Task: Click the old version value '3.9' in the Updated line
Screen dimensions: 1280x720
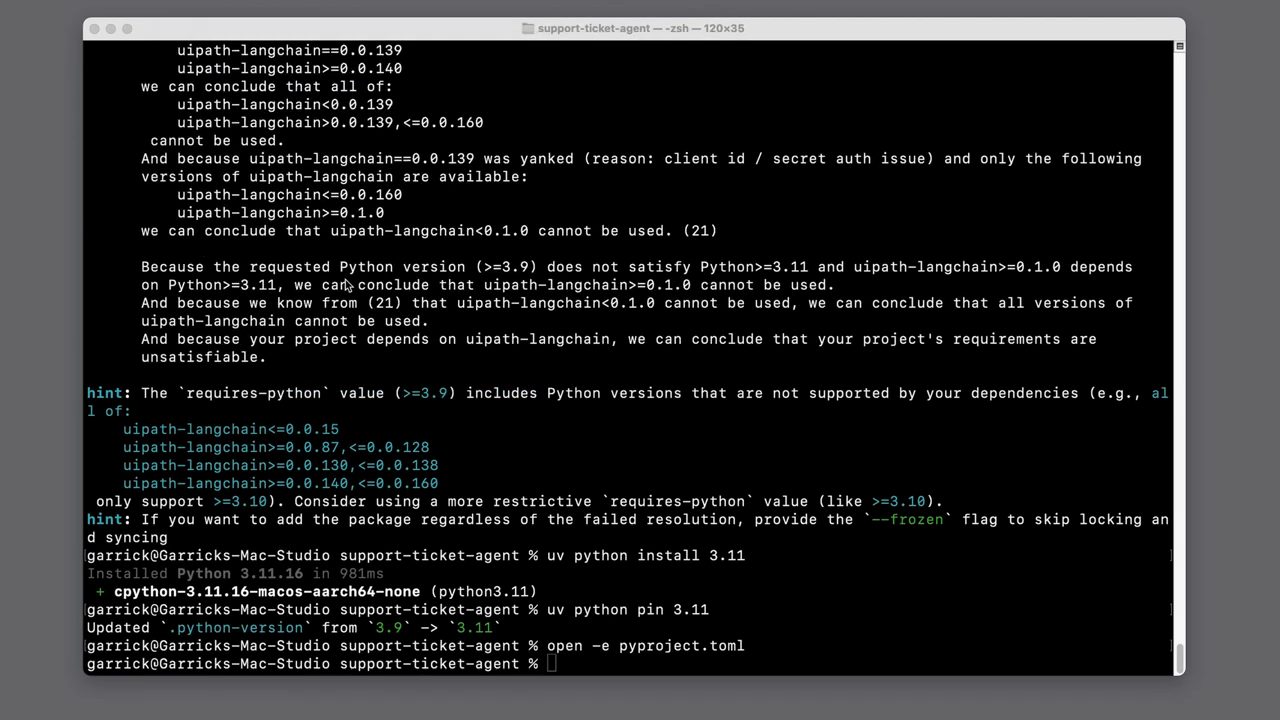Action: pyautogui.click(x=389, y=627)
